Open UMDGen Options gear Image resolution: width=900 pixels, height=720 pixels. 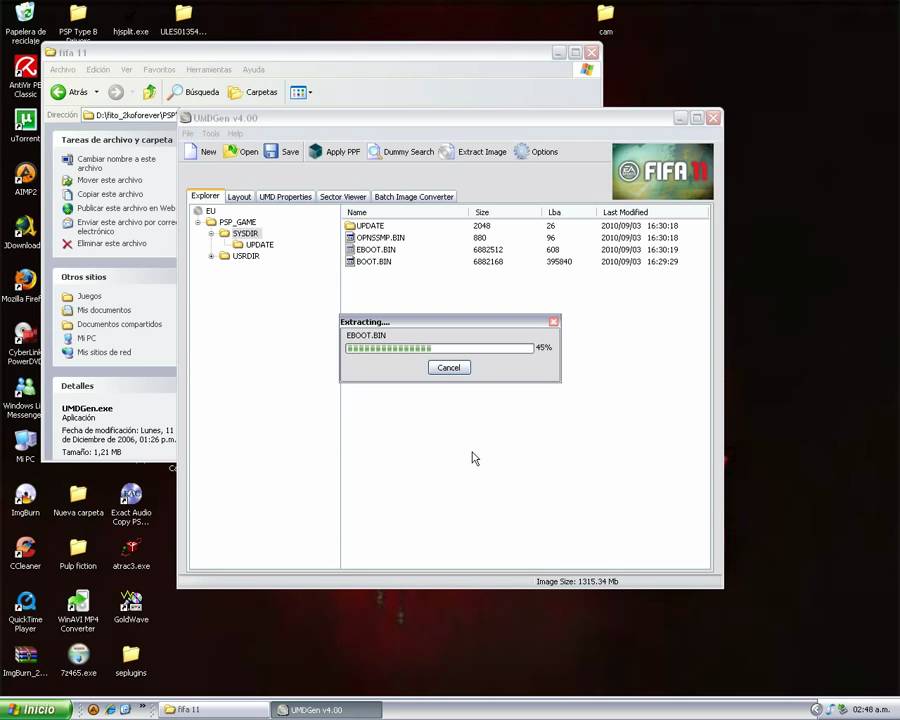(x=536, y=152)
